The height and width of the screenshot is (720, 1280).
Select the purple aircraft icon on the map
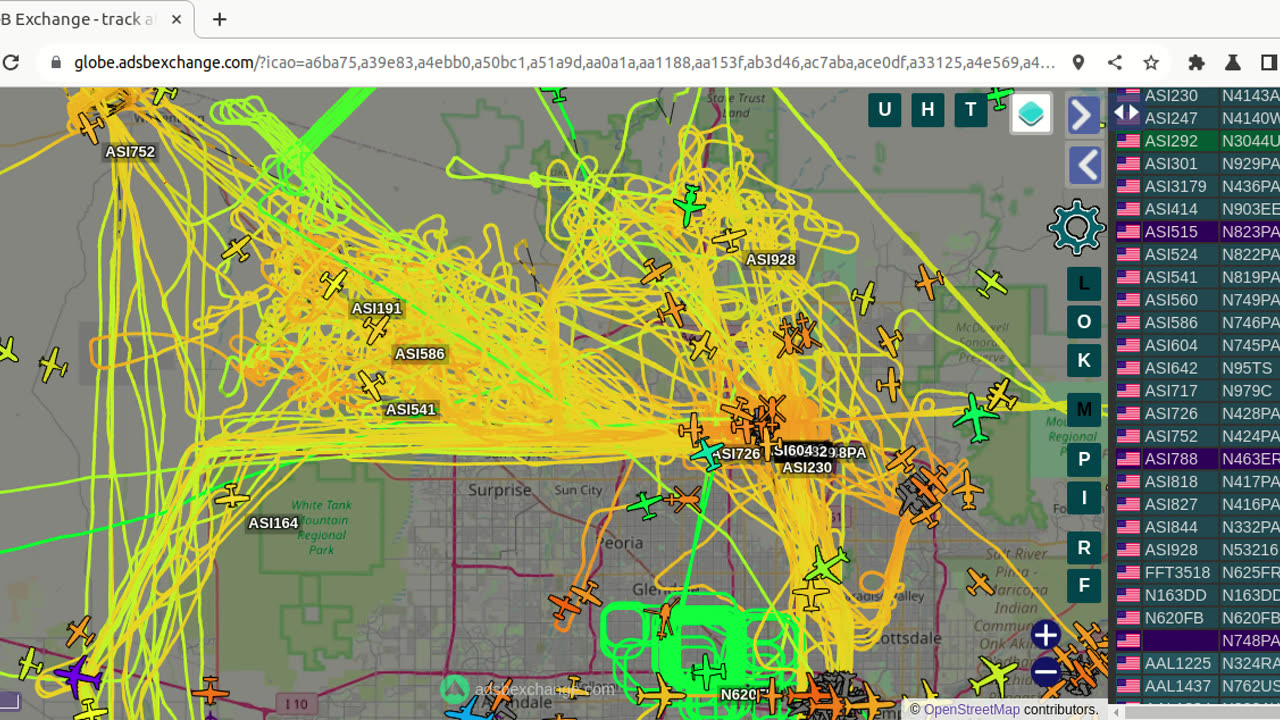click(78, 677)
